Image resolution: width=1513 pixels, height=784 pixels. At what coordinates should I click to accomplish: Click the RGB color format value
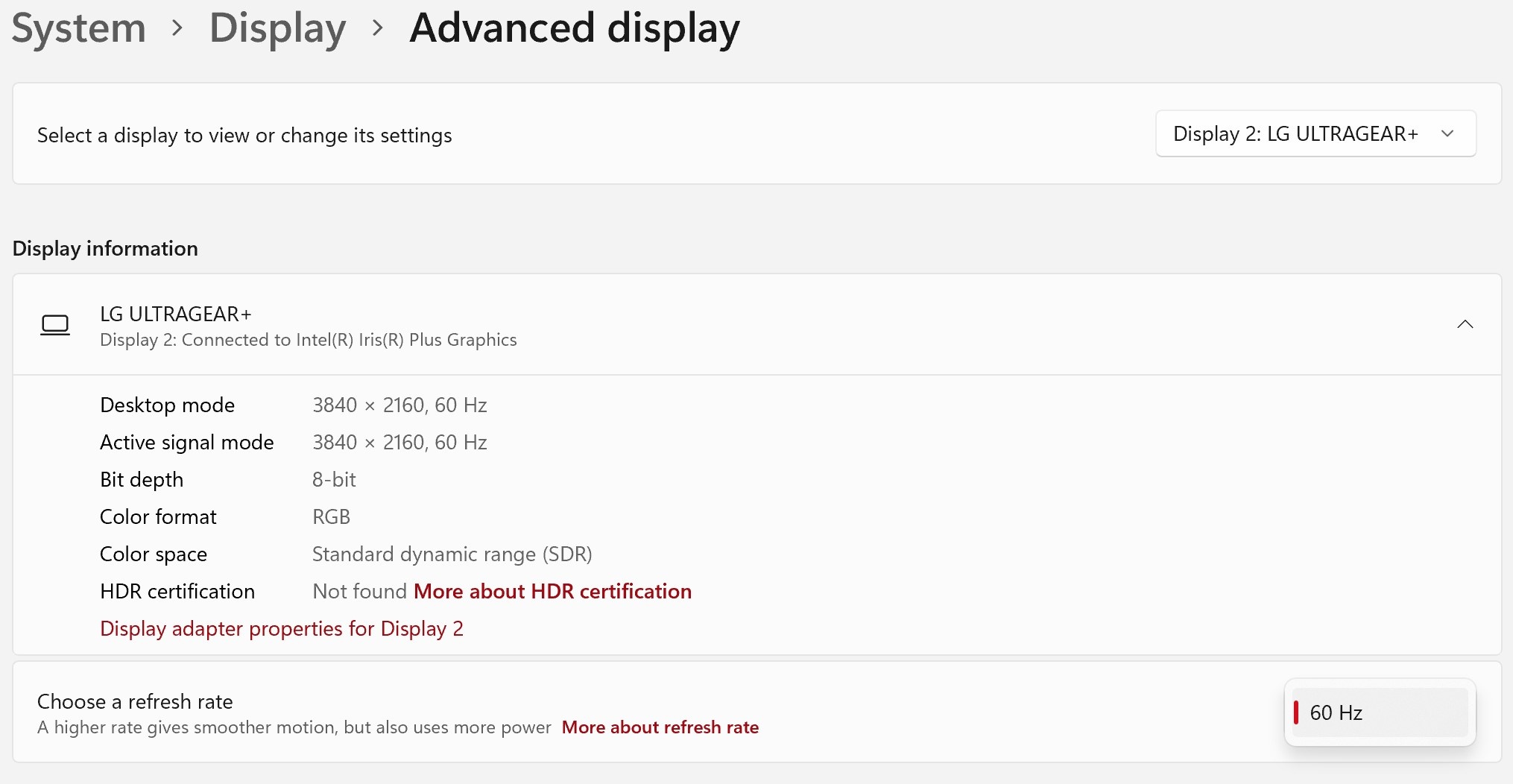pyautogui.click(x=331, y=516)
